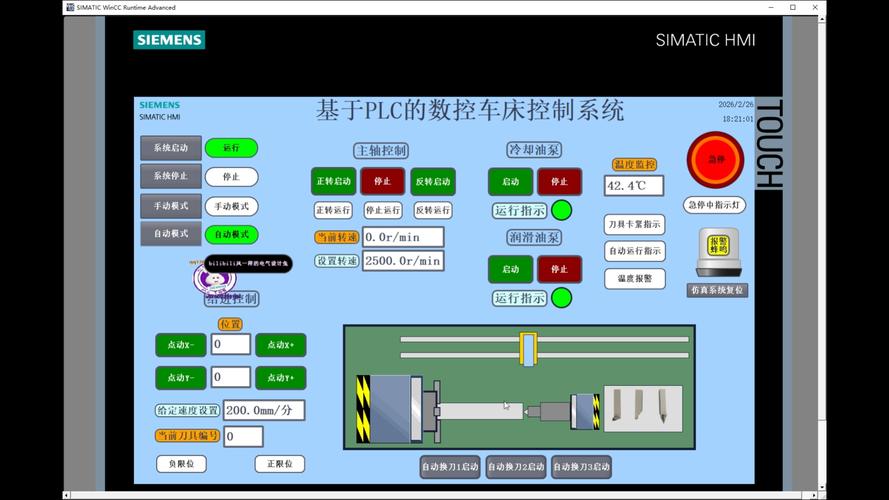Click the 刀具卡紧指示 indicator
Screen dimensions: 889x500
(634, 224)
